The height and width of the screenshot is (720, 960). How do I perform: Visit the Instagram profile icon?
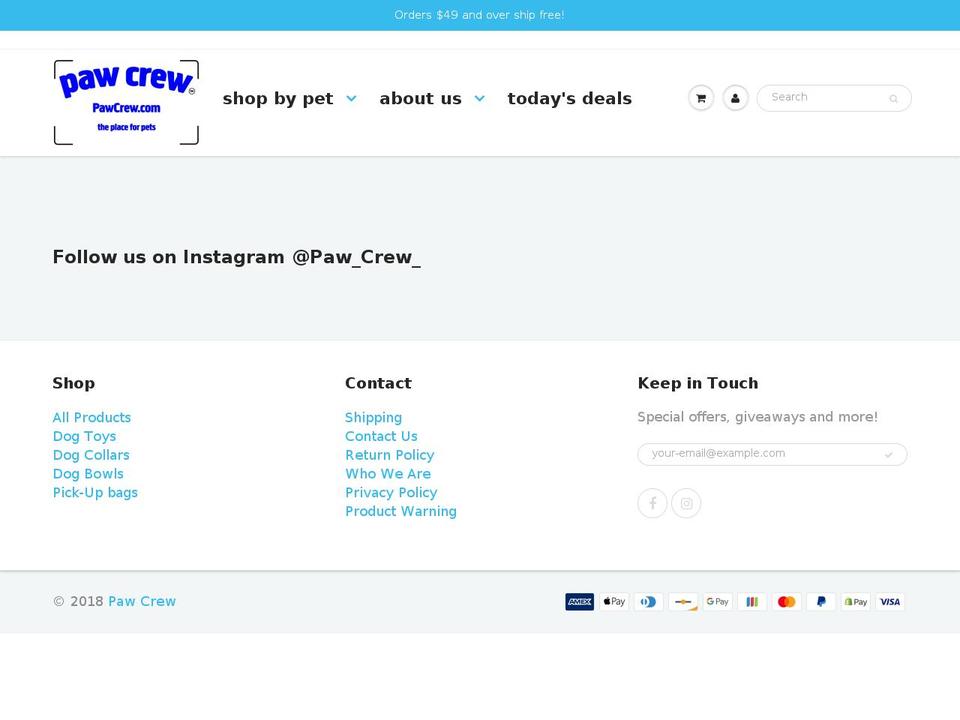pos(686,503)
